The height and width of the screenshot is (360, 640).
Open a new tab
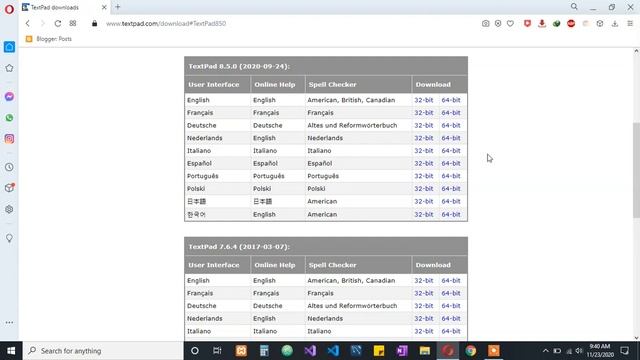point(118,7)
